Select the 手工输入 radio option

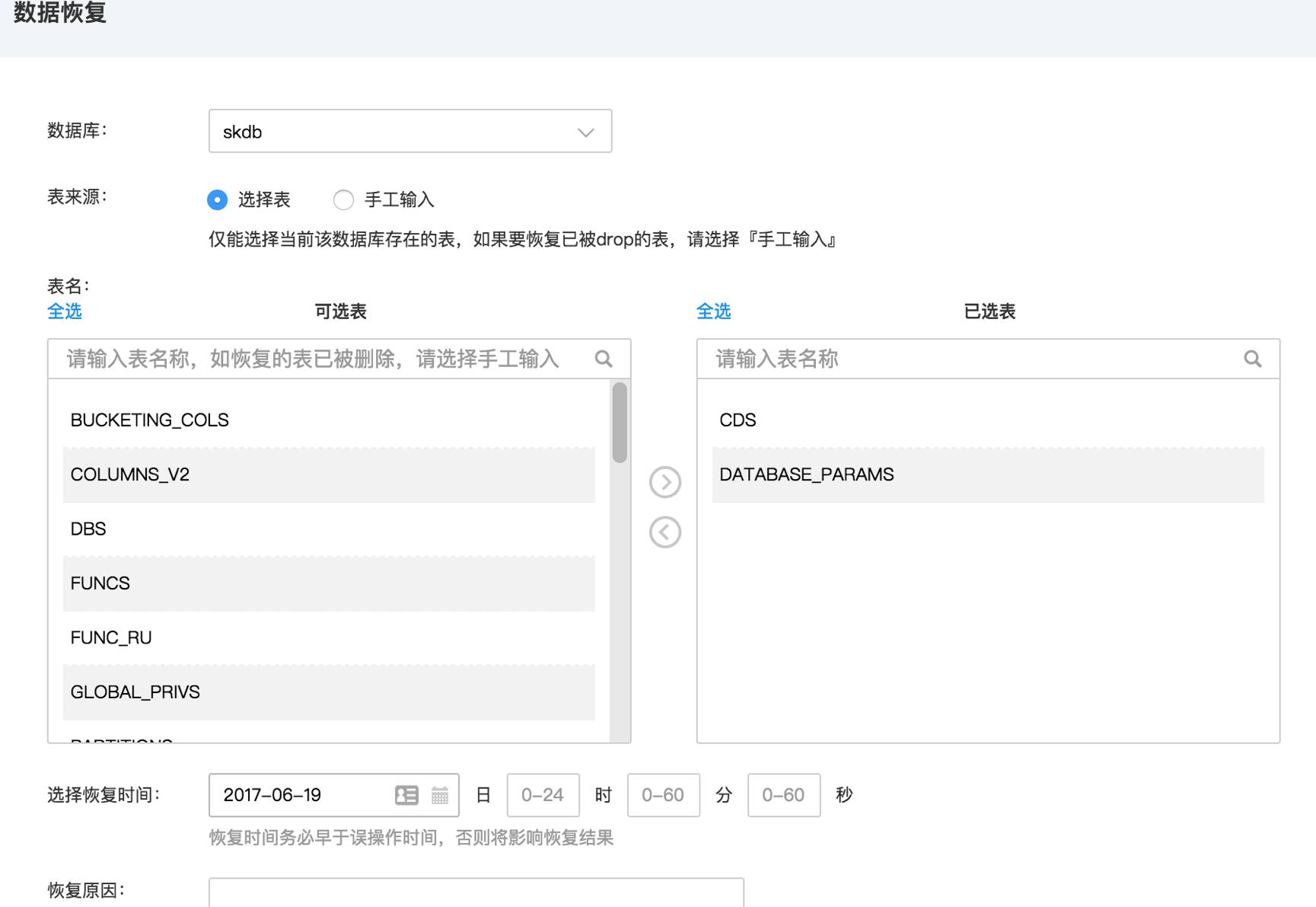coord(344,200)
